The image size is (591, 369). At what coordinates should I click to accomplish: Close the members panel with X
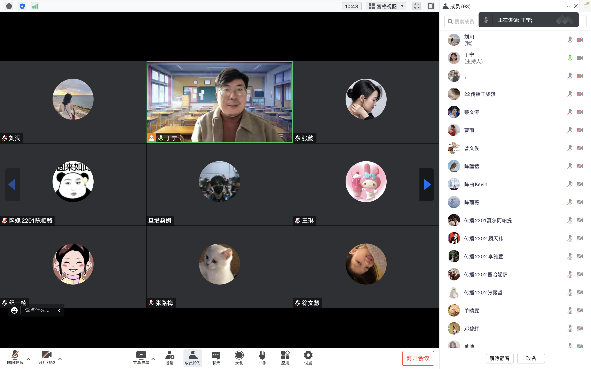coord(576,6)
